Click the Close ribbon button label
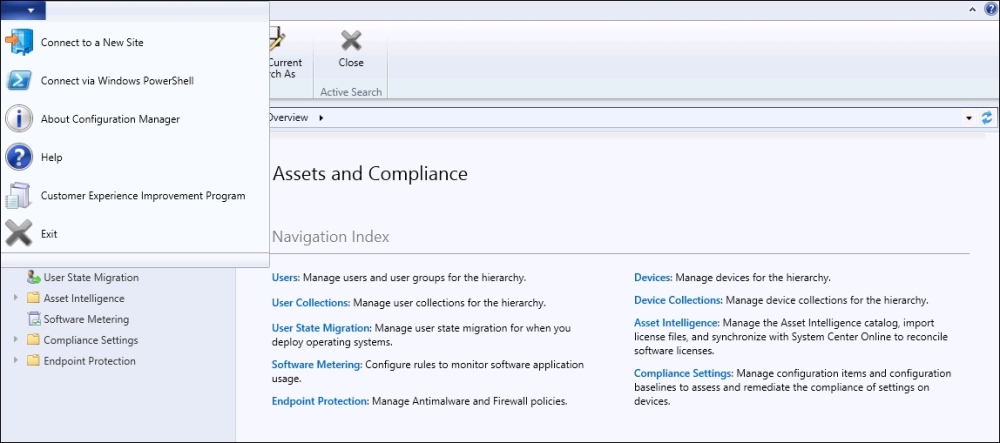Viewport: 1000px width, 443px height. click(x=351, y=62)
